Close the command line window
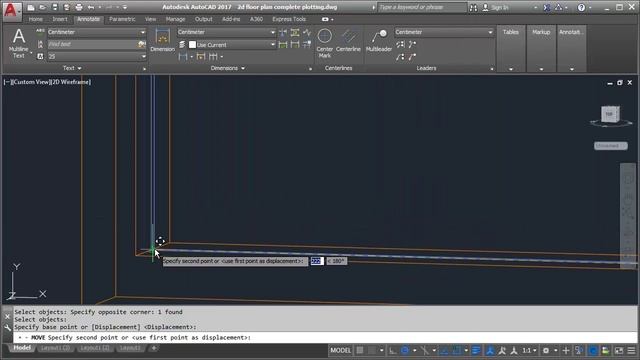The height and width of the screenshot is (360, 640). [x=7, y=316]
